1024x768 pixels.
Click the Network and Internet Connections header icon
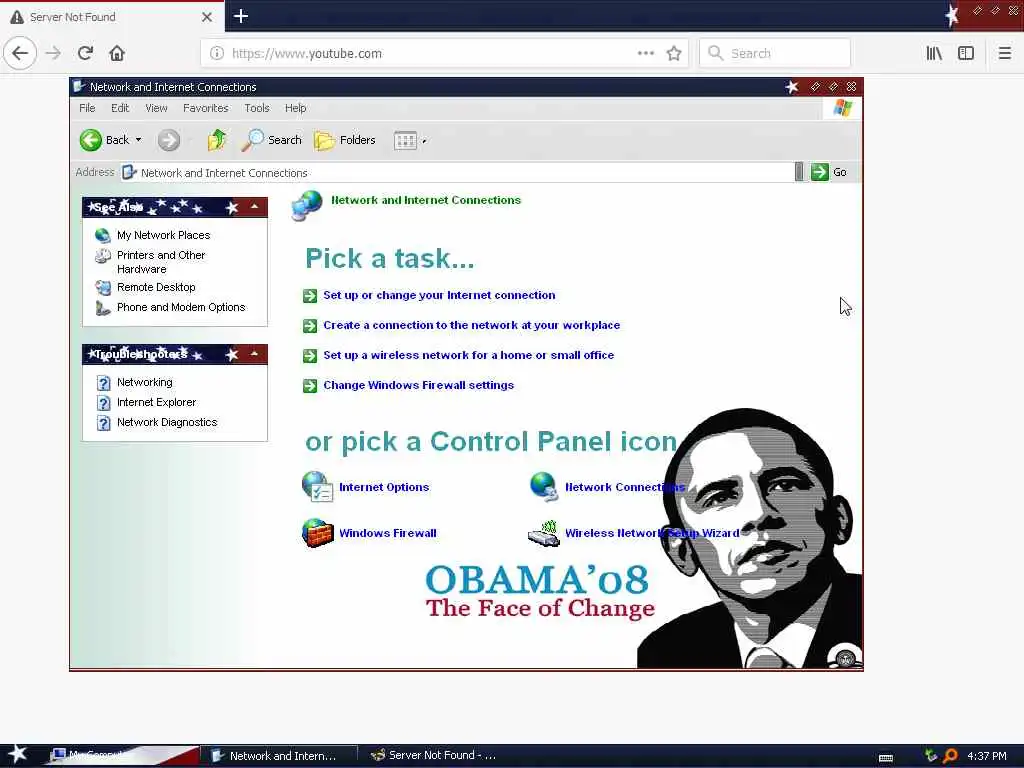pos(307,205)
